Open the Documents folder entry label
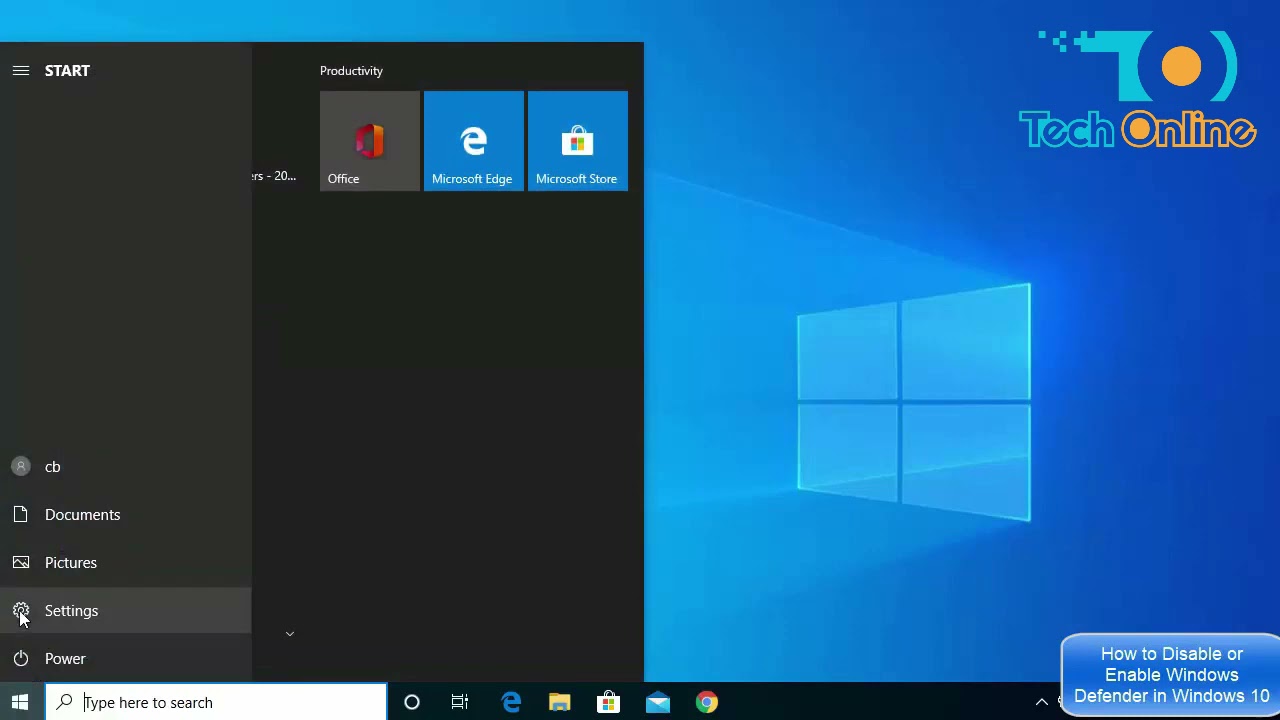The width and height of the screenshot is (1280, 720). (82, 514)
